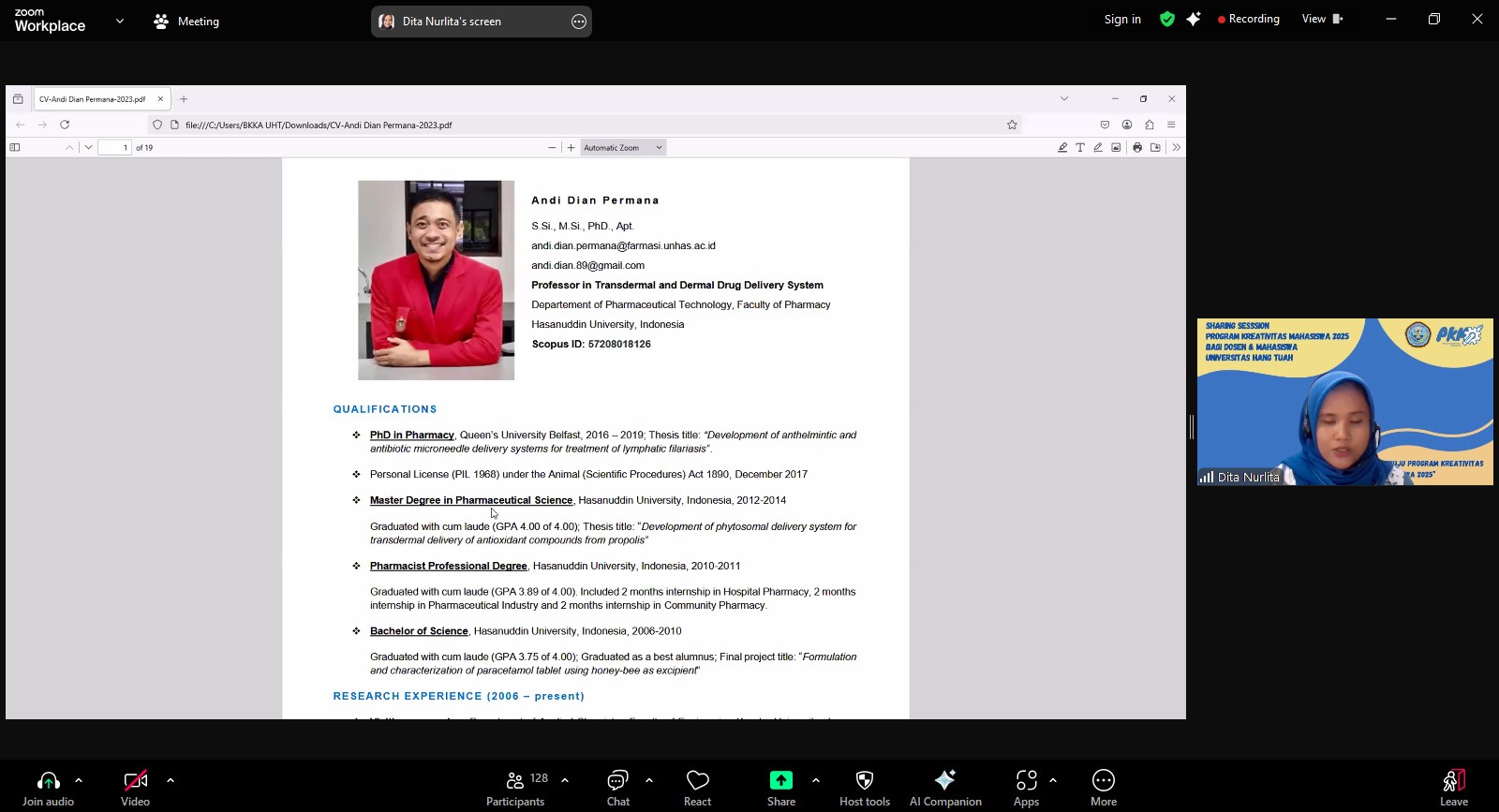This screenshot has width=1499, height=812.
Task: Open the Chat panel
Action: coord(617,781)
